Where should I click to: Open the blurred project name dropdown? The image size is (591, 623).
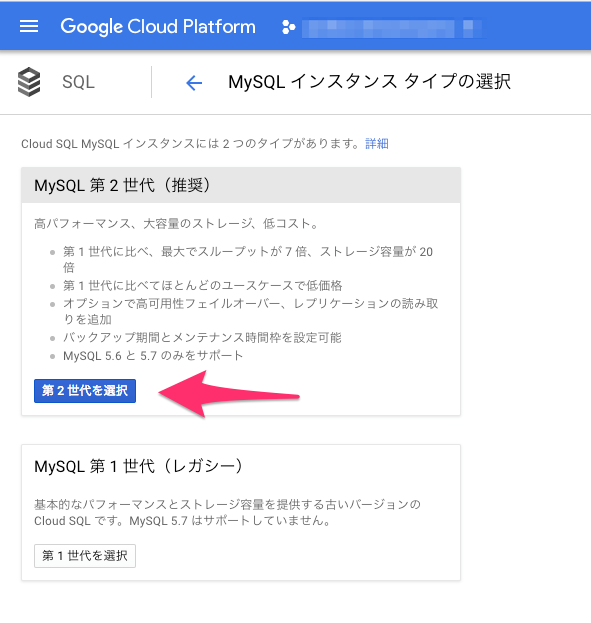click(x=378, y=28)
